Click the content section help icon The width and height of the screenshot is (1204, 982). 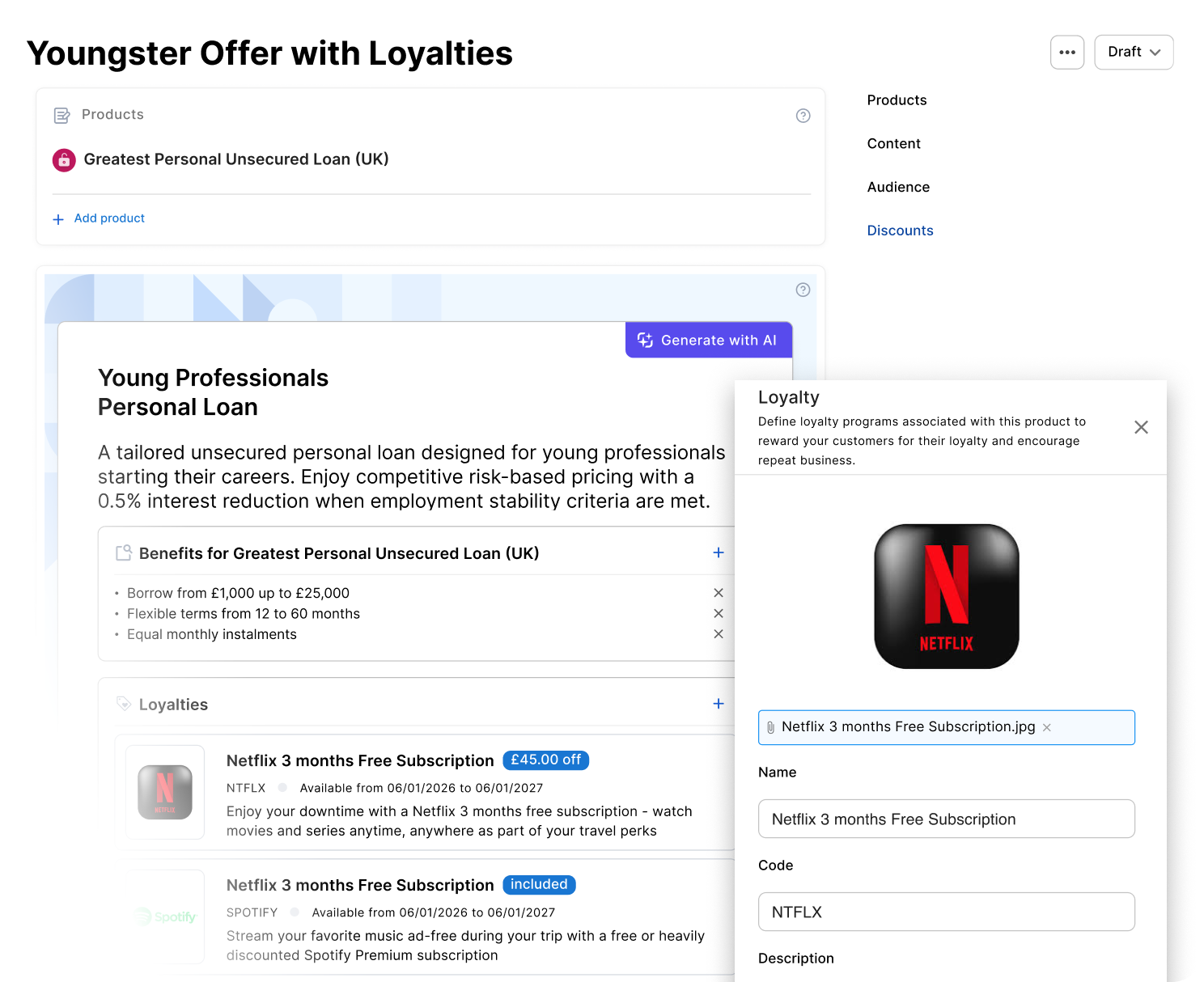pos(803,290)
